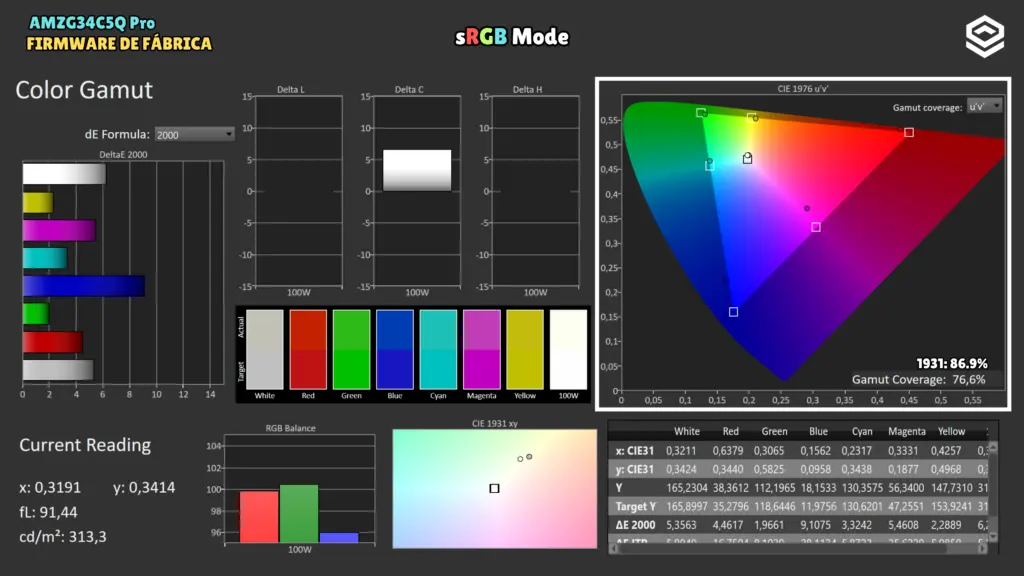The width and height of the screenshot is (1024, 576).
Task: Select the Target Y row header
Action: [635, 506]
